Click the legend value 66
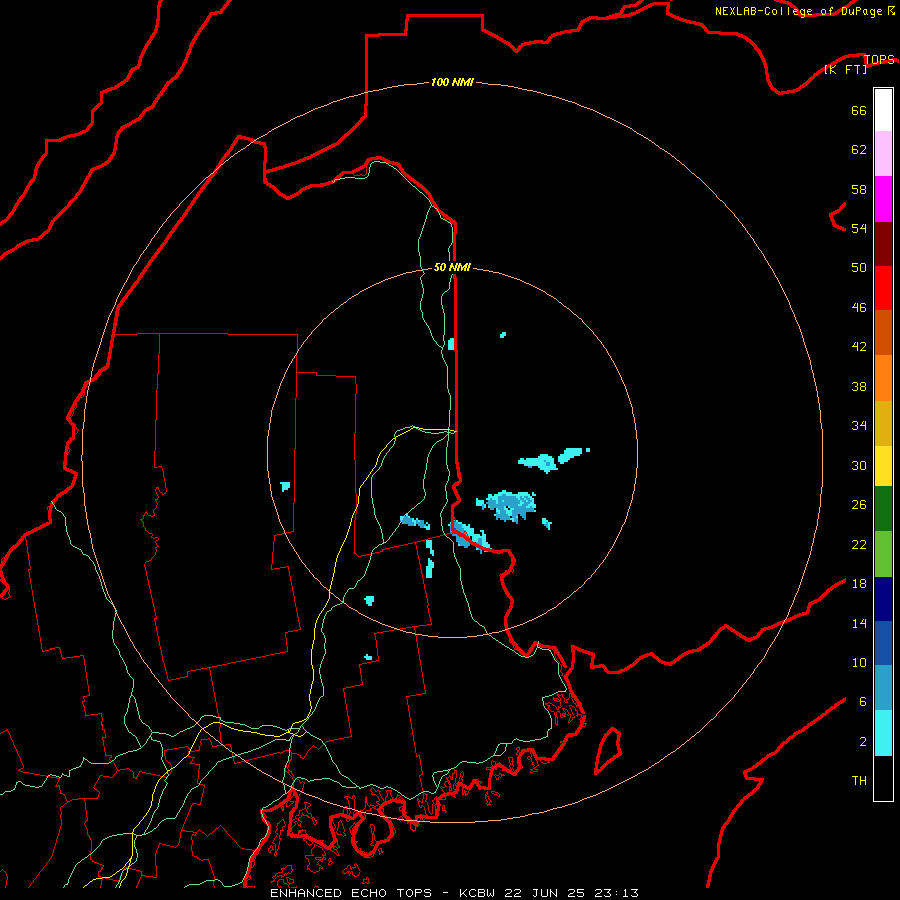Screen dimensions: 900x900 [859, 110]
